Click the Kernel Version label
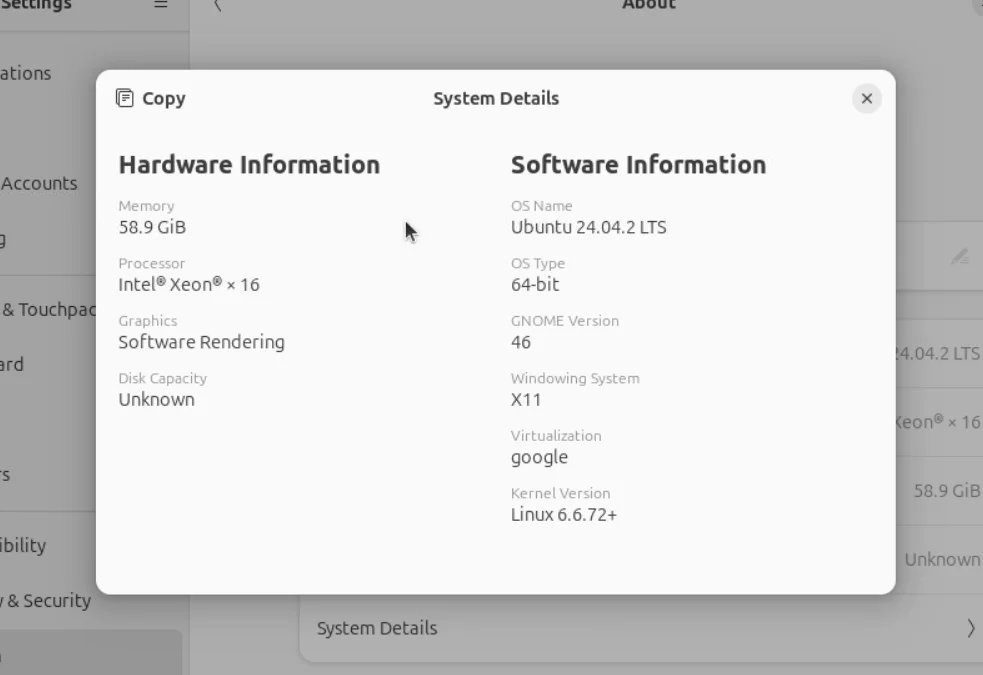This screenshot has width=983, height=675. coord(560,494)
